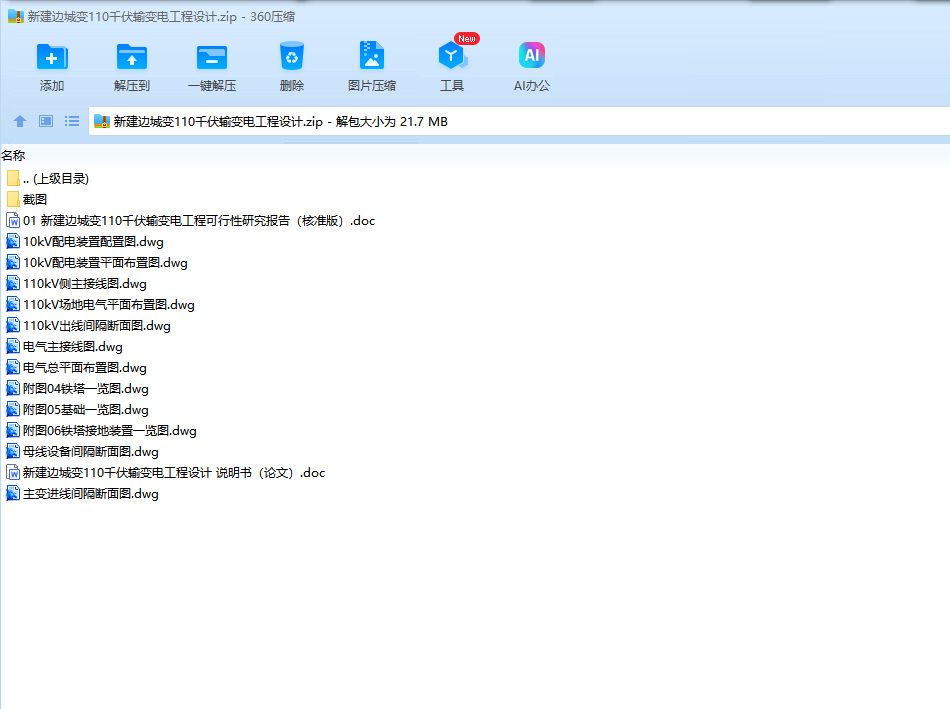
Task: Select 110kV出线间隔断面图.dwg file
Action: point(88,325)
